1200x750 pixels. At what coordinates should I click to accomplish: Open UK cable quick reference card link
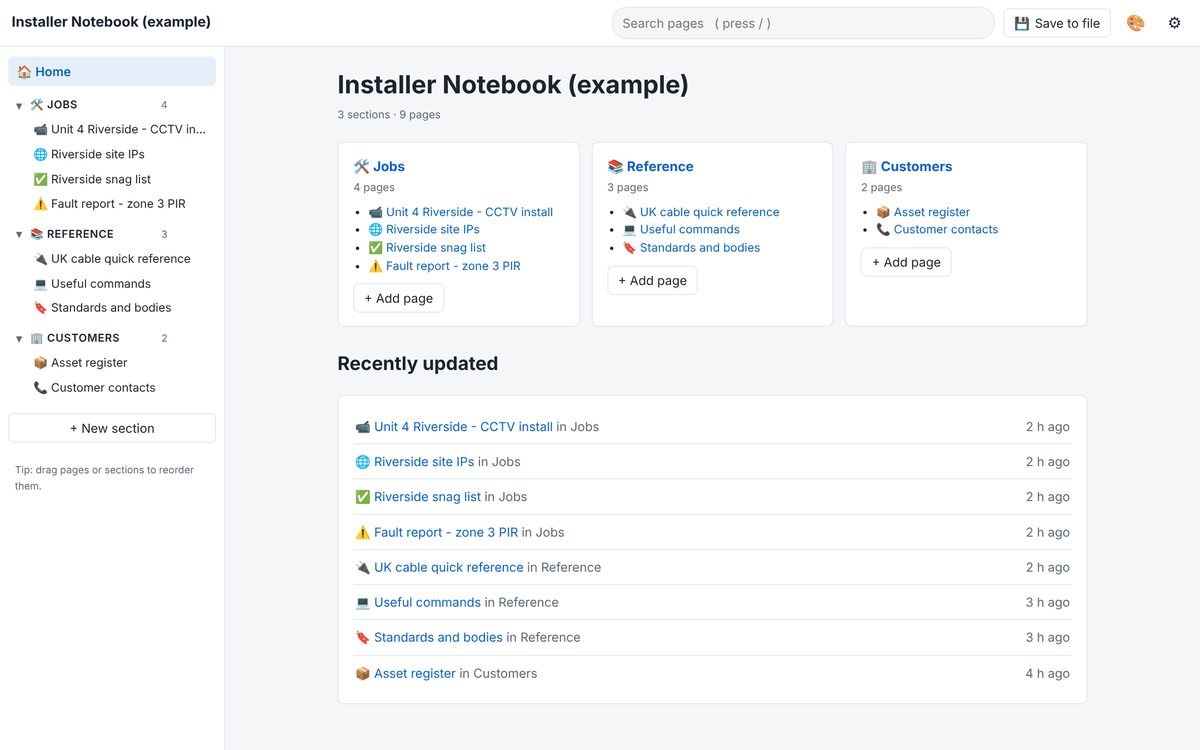700,212
